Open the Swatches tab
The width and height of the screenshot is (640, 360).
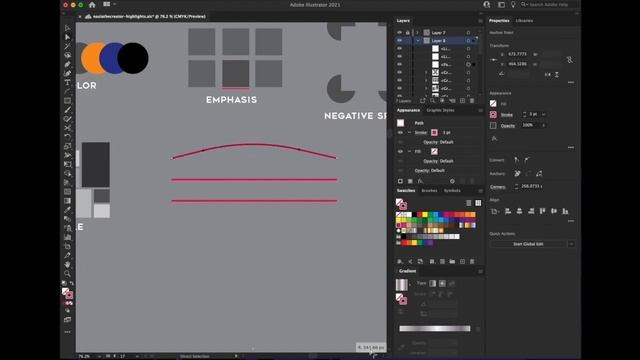(x=406, y=191)
